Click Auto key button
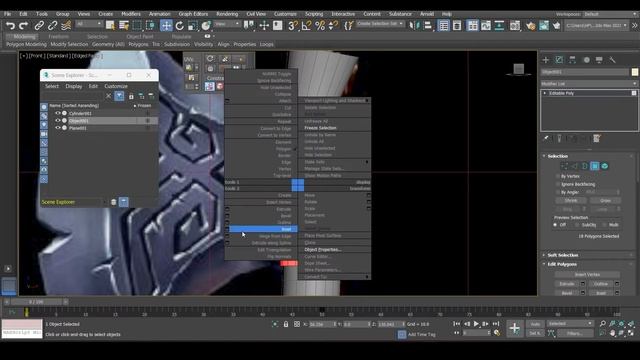 [535, 324]
